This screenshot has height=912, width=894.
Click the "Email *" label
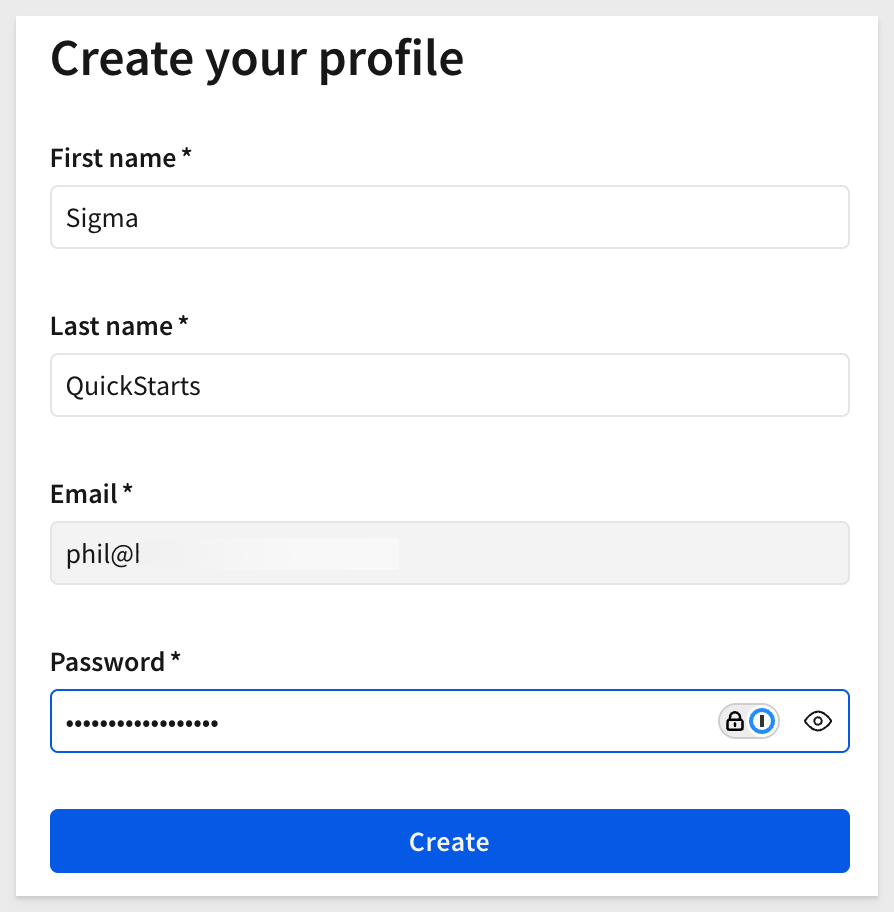point(91,494)
